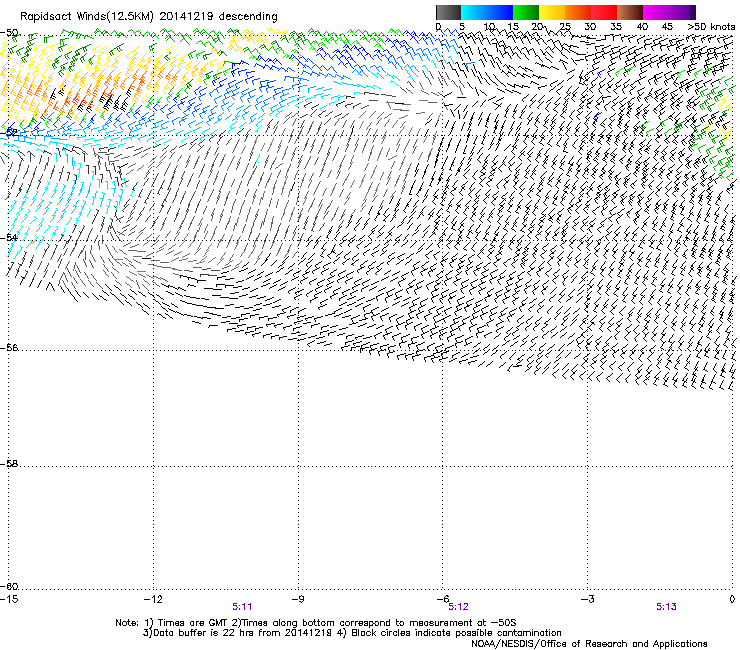Click the yellow 20-25 knots legend swatch
This screenshot has height=650, width=740.
[552, 12]
